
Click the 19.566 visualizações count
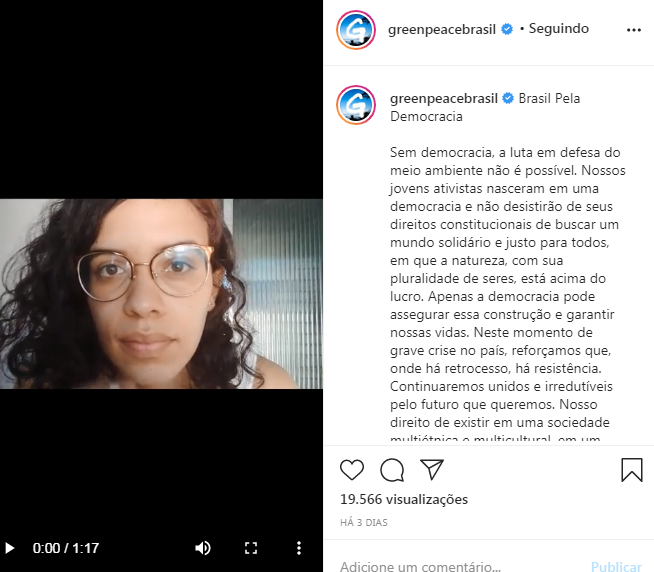click(404, 499)
